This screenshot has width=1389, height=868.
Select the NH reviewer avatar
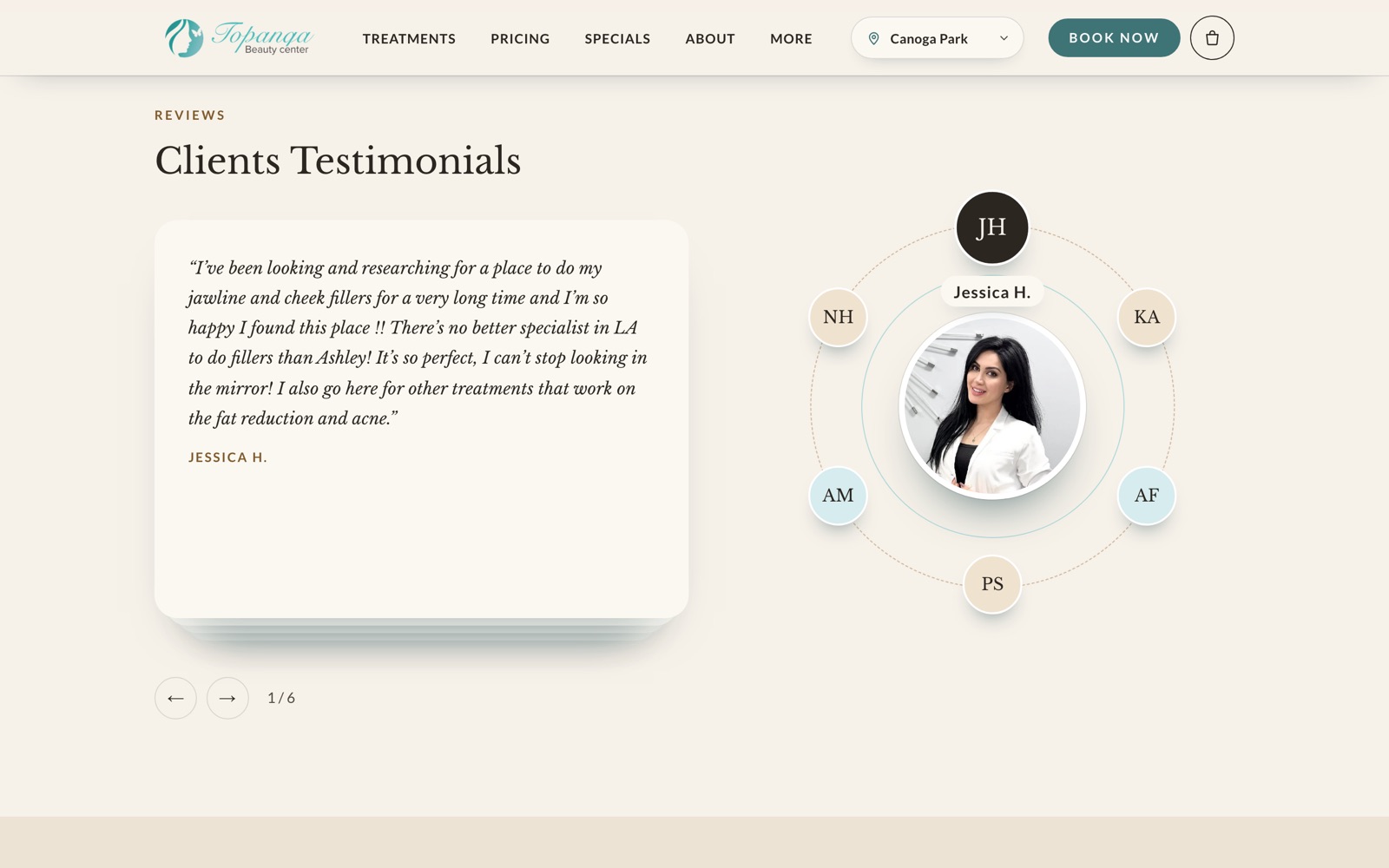point(838,317)
